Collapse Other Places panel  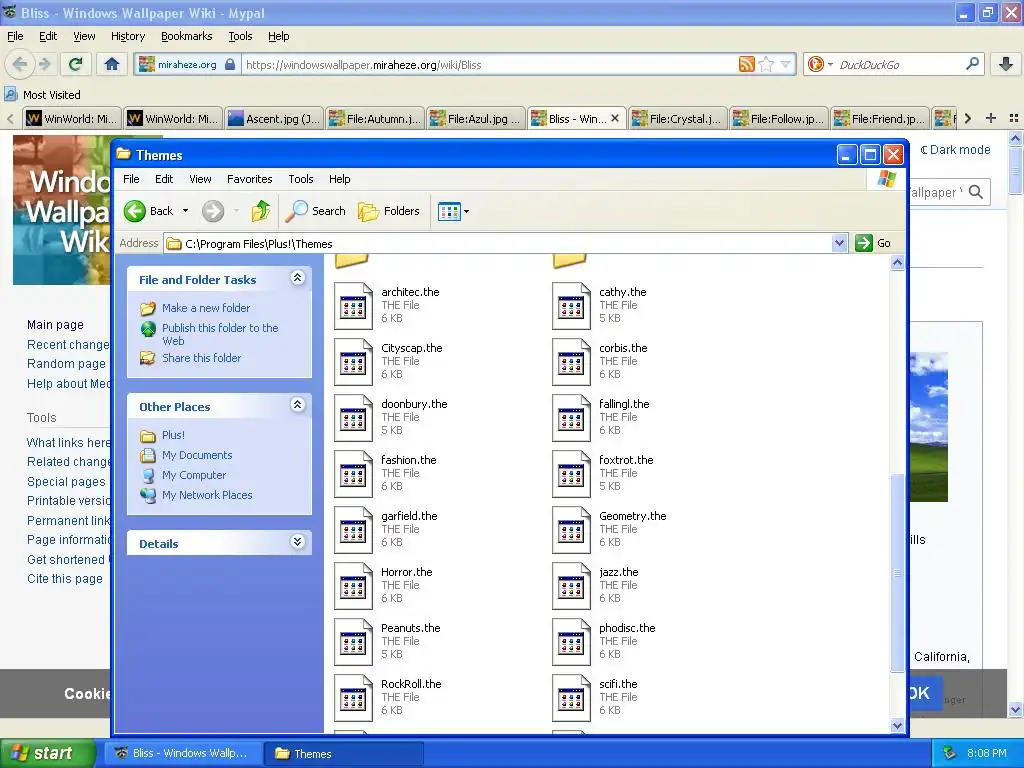coord(297,405)
